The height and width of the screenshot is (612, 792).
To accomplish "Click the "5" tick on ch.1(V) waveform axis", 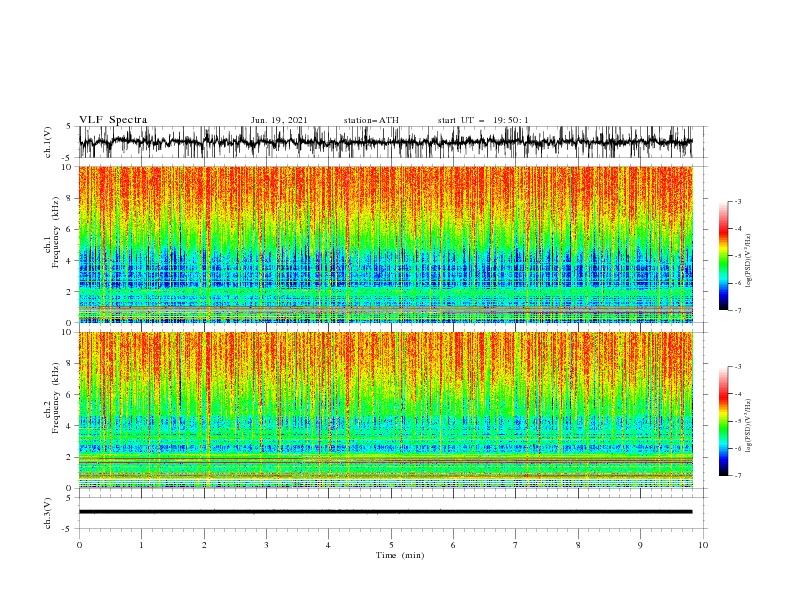I will [x=69, y=126].
